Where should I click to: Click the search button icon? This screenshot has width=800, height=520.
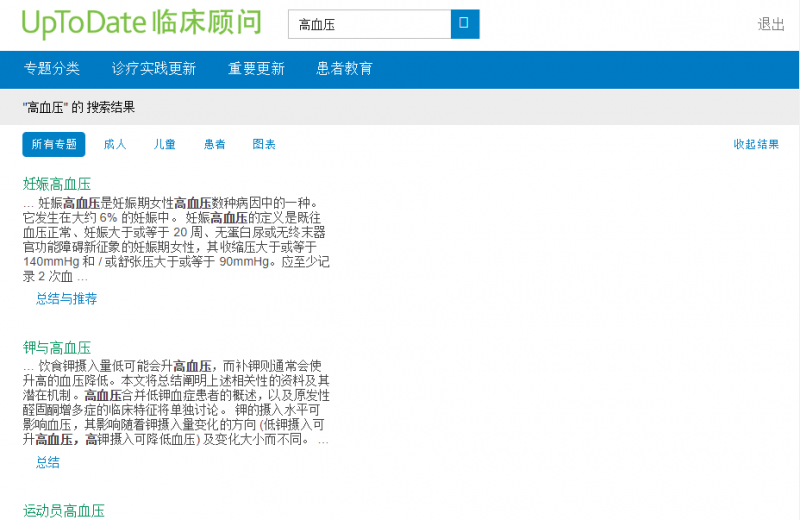coord(465,24)
